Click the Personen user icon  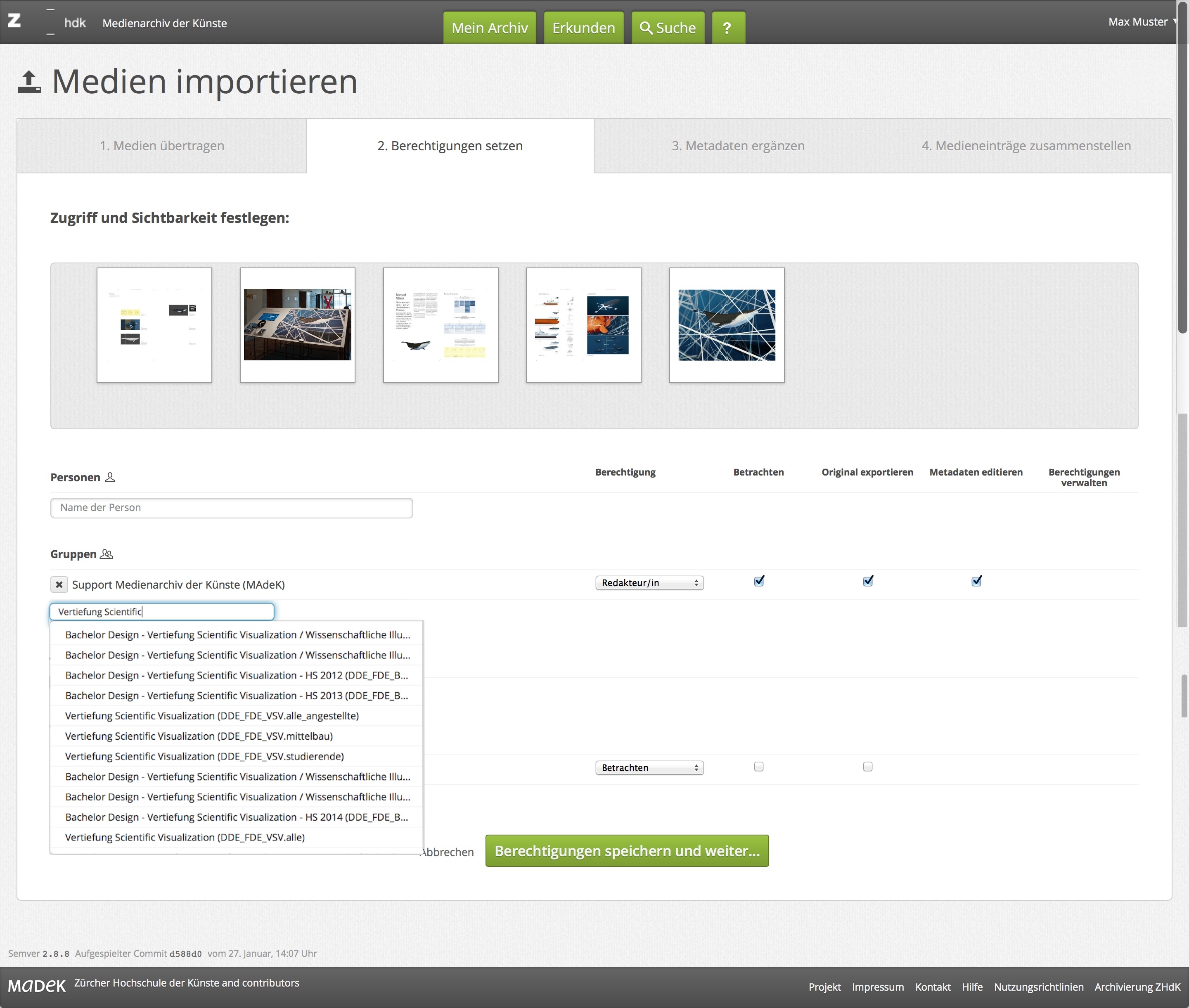[110, 477]
